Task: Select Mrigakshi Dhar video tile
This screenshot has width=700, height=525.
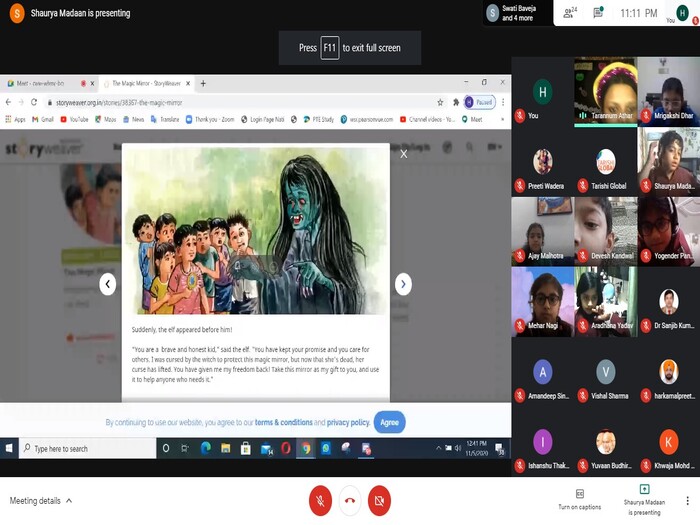Action: pyautogui.click(x=669, y=92)
